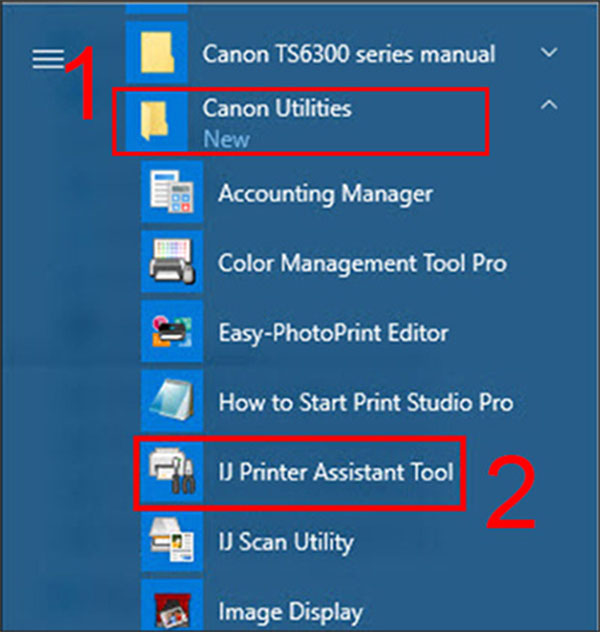Click the Canon Utilities folder icon
This screenshot has height=632, width=600.
tap(157, 121)
